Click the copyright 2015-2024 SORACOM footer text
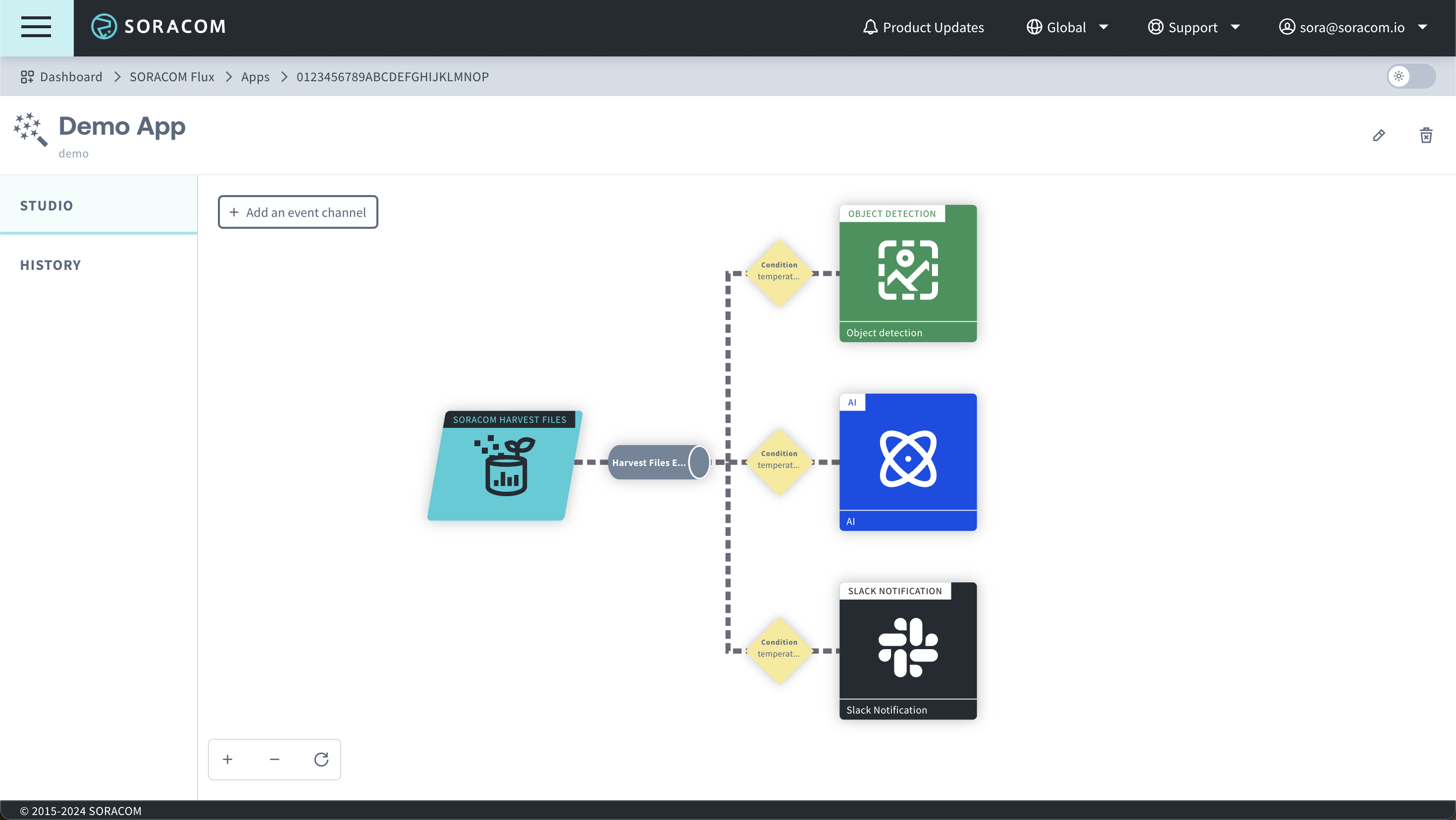The width and height of the screenshot is (1456, 820). pos(81,811)
